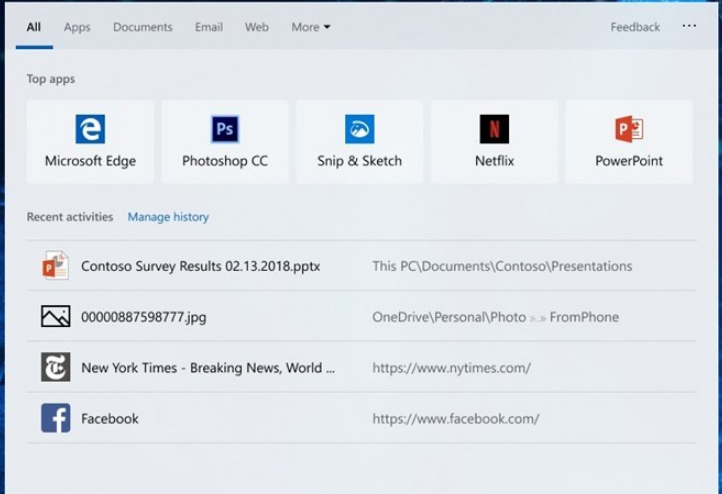
Task: Open Contoso Survey Results 02.13.2018.pptx
Action: (200, 266)
